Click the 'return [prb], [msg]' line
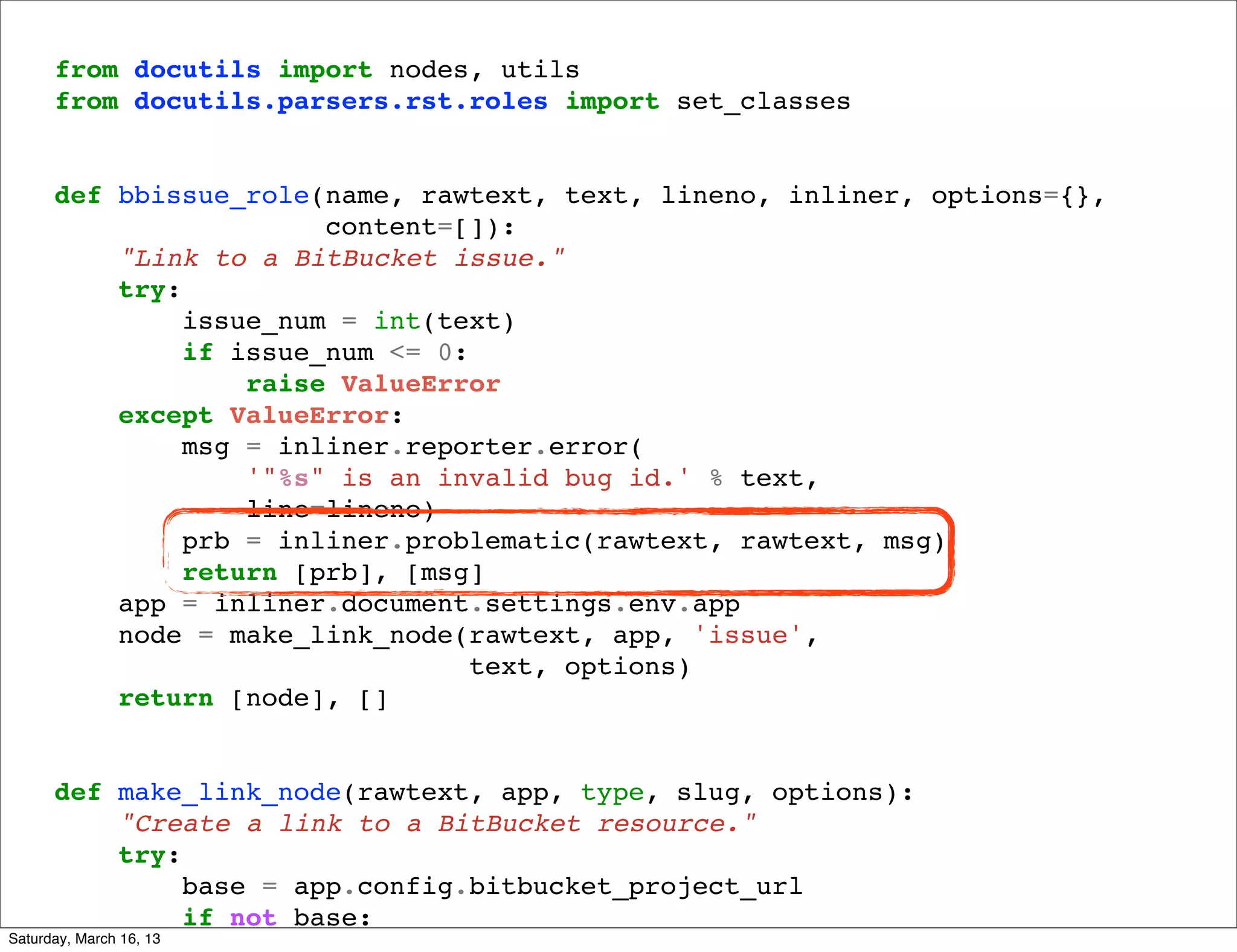This screenshot has height=952, width=1237. 332,573
